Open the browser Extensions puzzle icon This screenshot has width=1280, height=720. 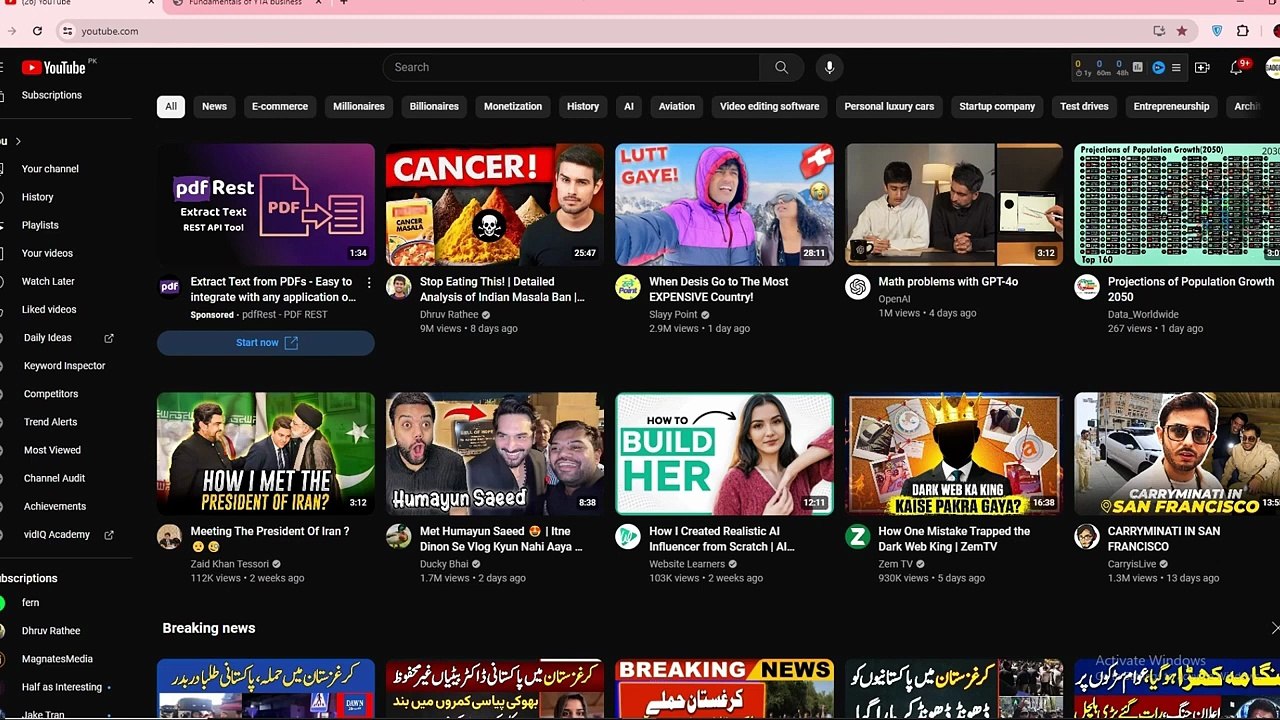1243,31
